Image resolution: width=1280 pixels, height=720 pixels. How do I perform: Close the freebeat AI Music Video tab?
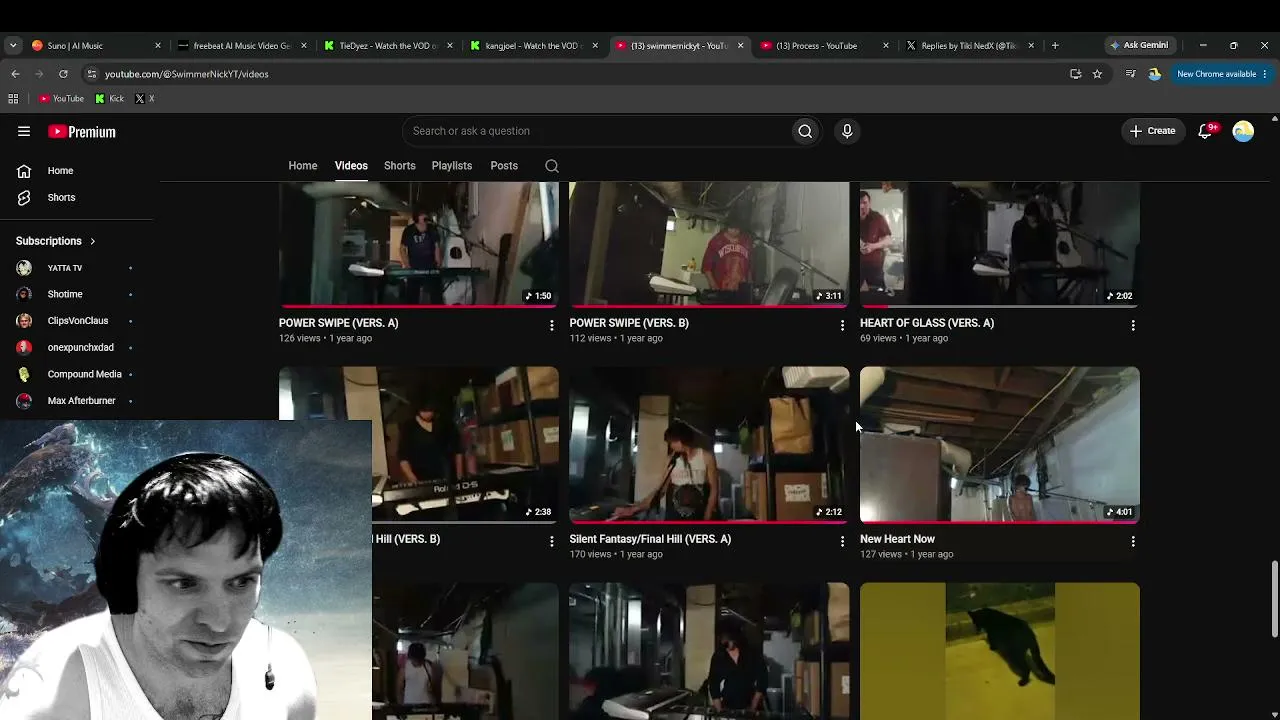click(x=304, y=45)
